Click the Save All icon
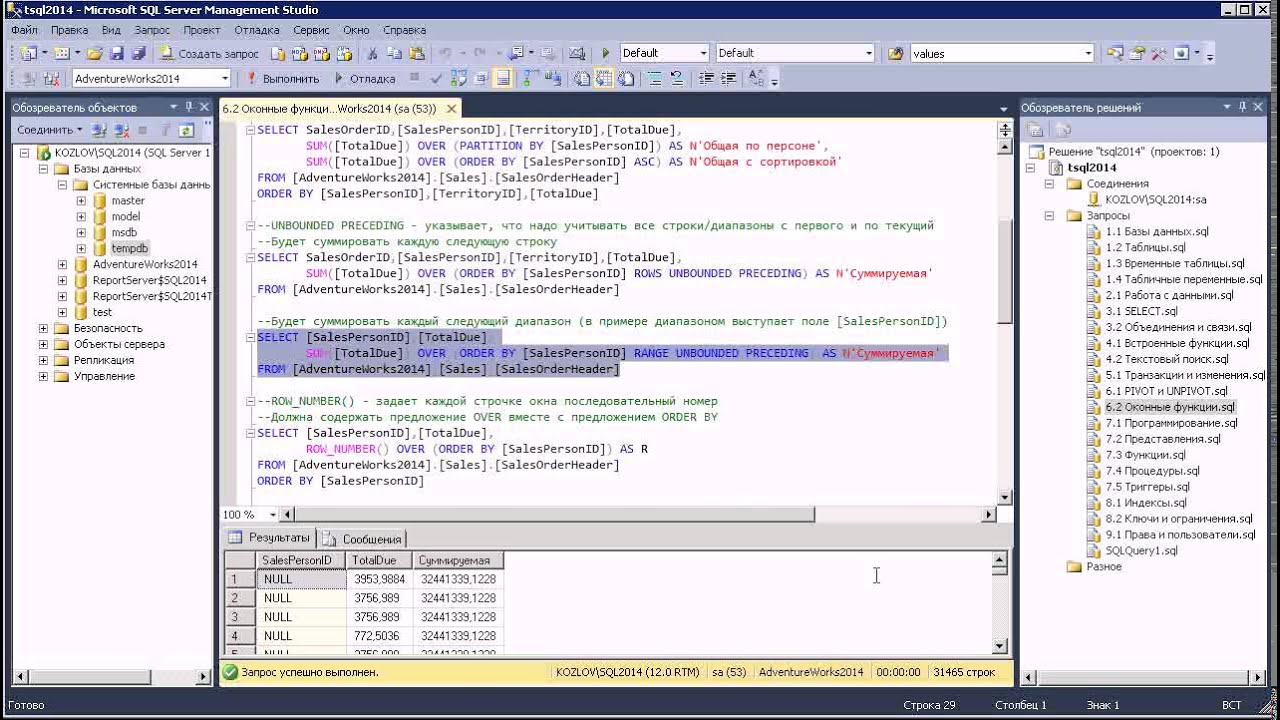The image size is (1280, 720). 139,53
